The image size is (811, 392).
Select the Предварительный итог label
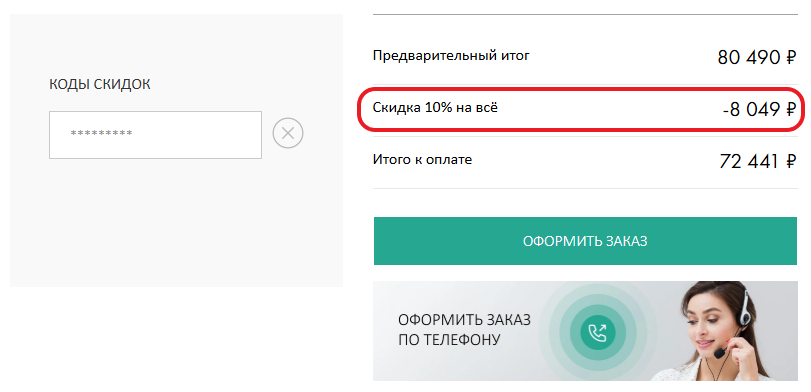[x=451, y=56]
